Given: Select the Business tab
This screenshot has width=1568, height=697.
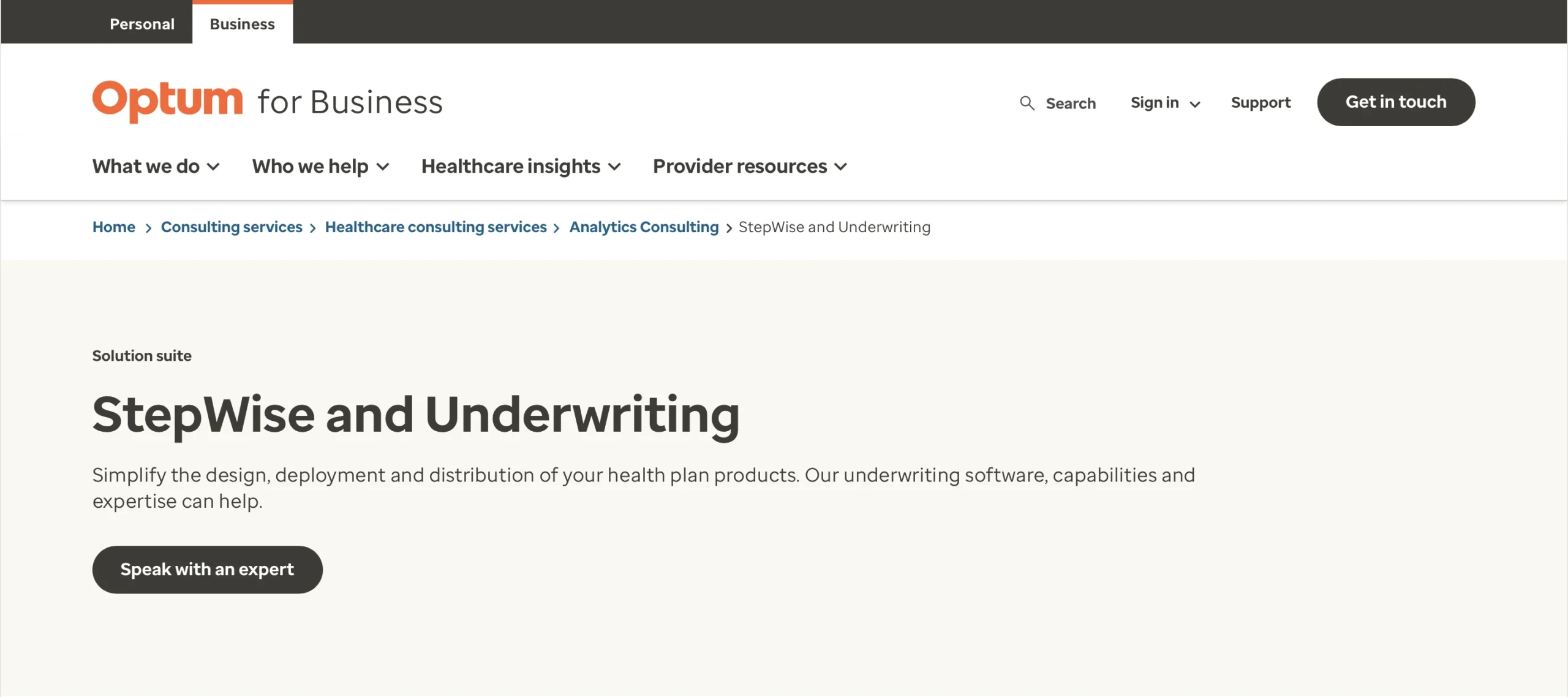Looking at the screenshot, I should coord(243,24).
